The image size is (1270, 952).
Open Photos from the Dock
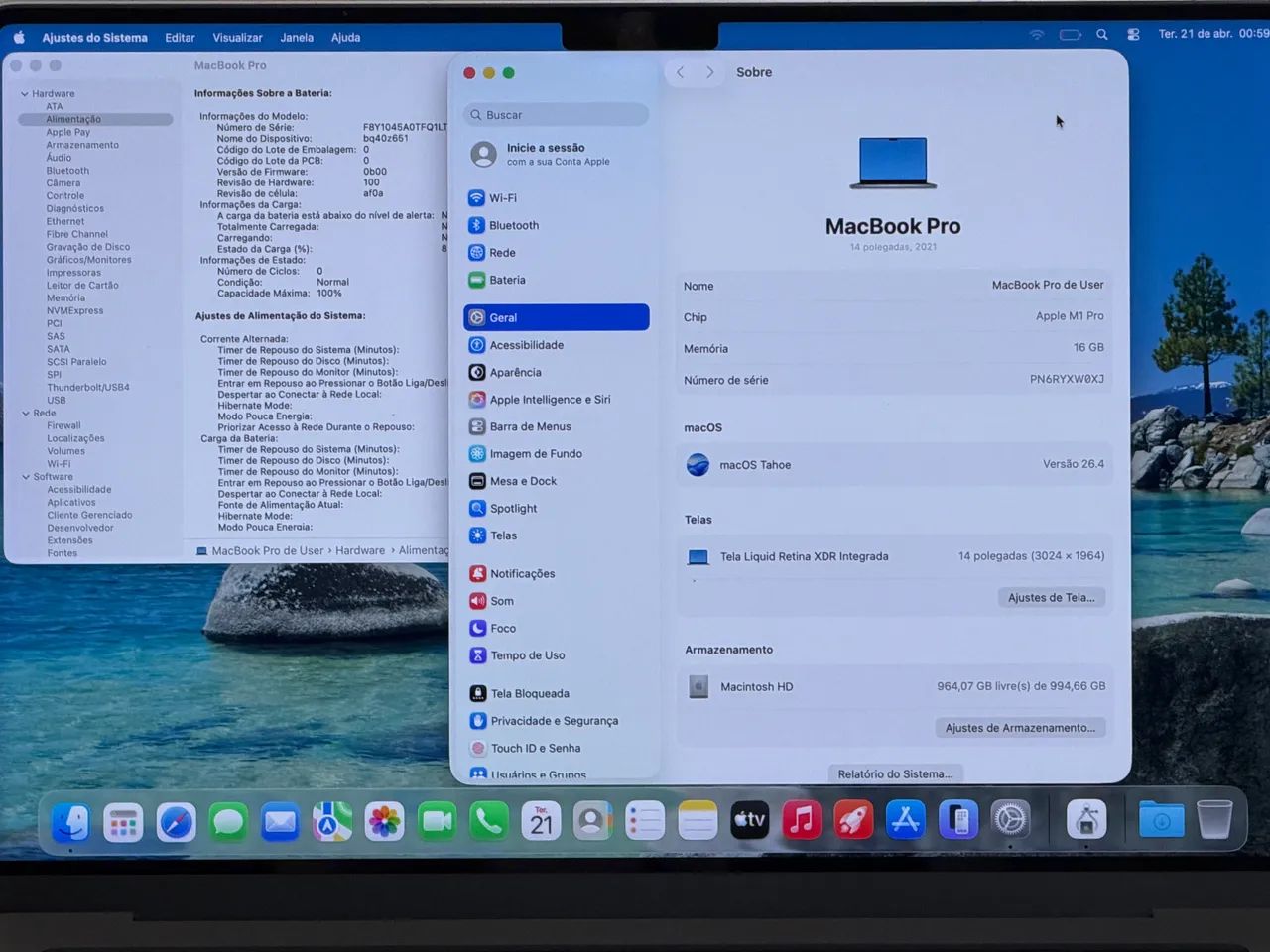(384, 821)
